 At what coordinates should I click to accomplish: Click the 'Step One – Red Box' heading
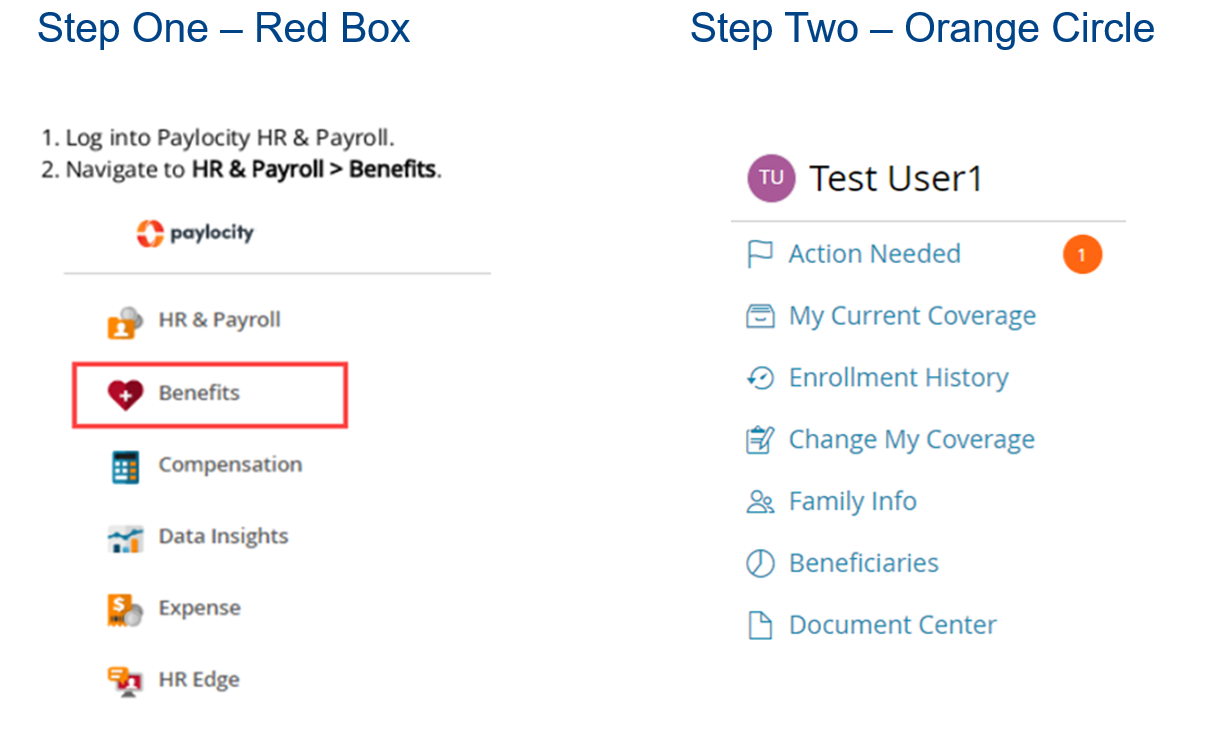pyautogui.click(x=223, y=28)
